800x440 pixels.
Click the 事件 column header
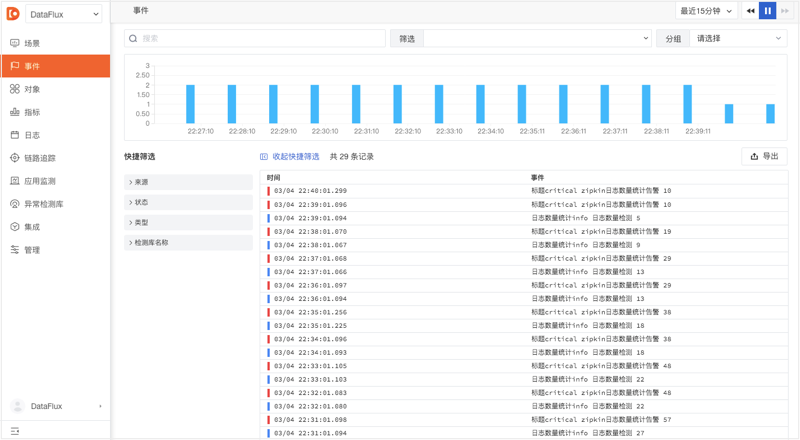click(537, 178)
